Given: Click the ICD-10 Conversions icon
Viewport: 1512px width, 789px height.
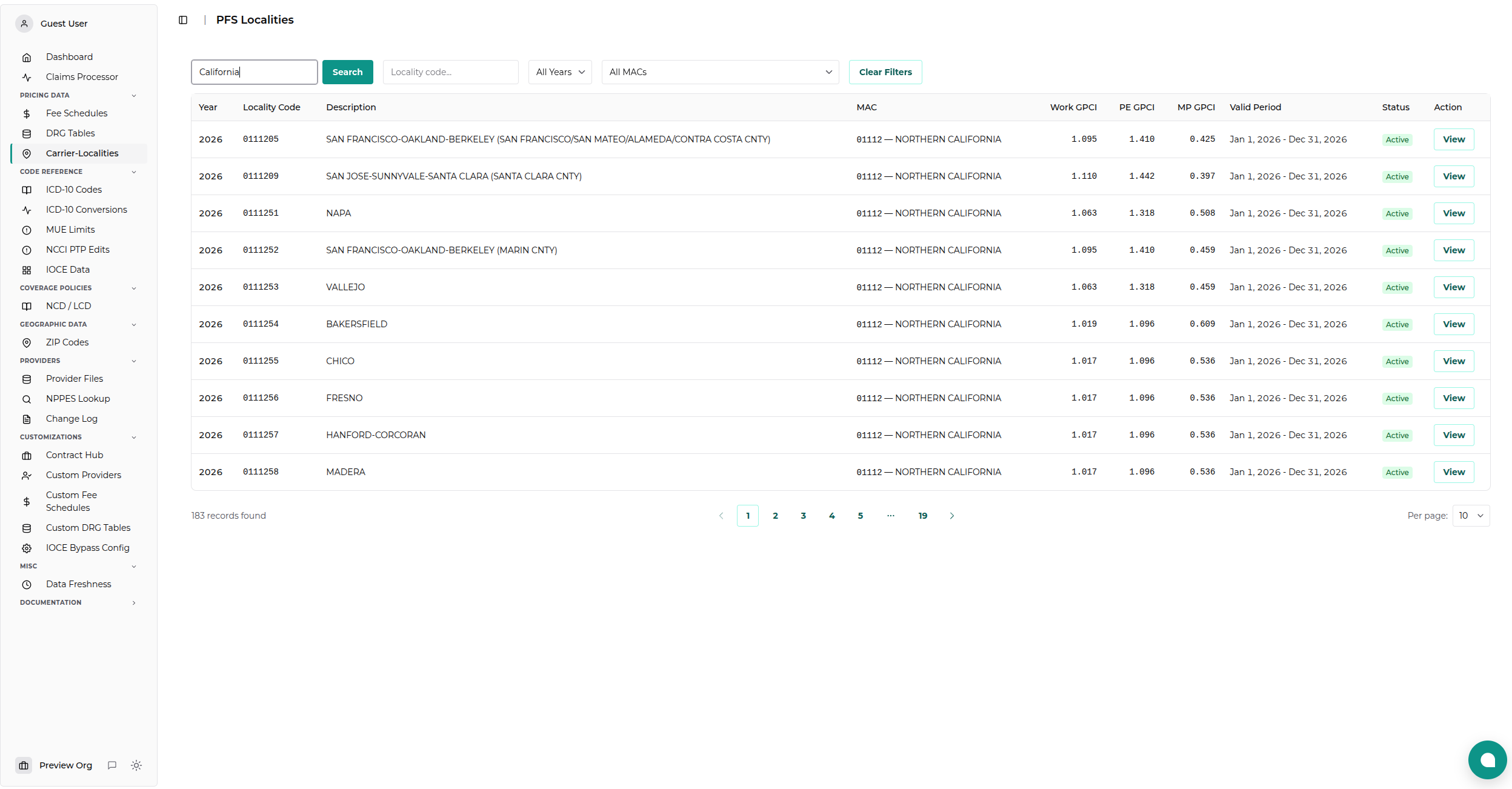Looking at the screenshot, I should (x=27, y=210).
